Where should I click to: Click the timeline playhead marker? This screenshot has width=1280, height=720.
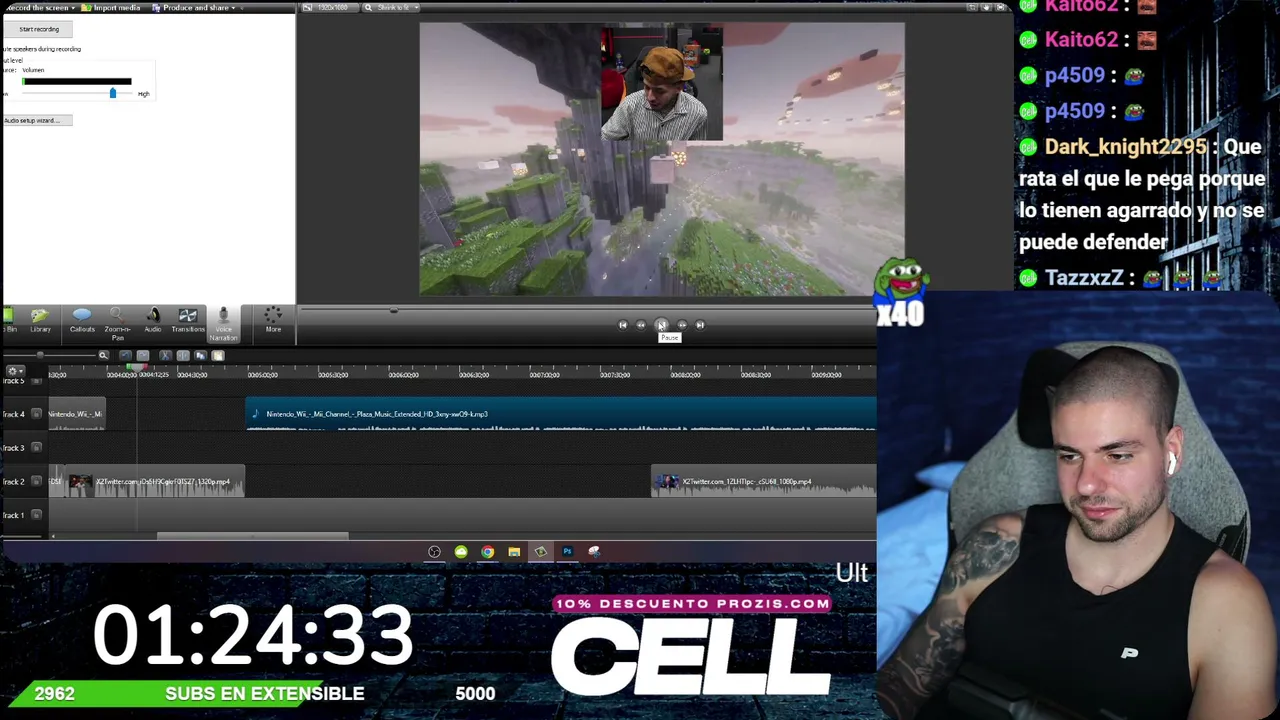(x=137, y=368)
